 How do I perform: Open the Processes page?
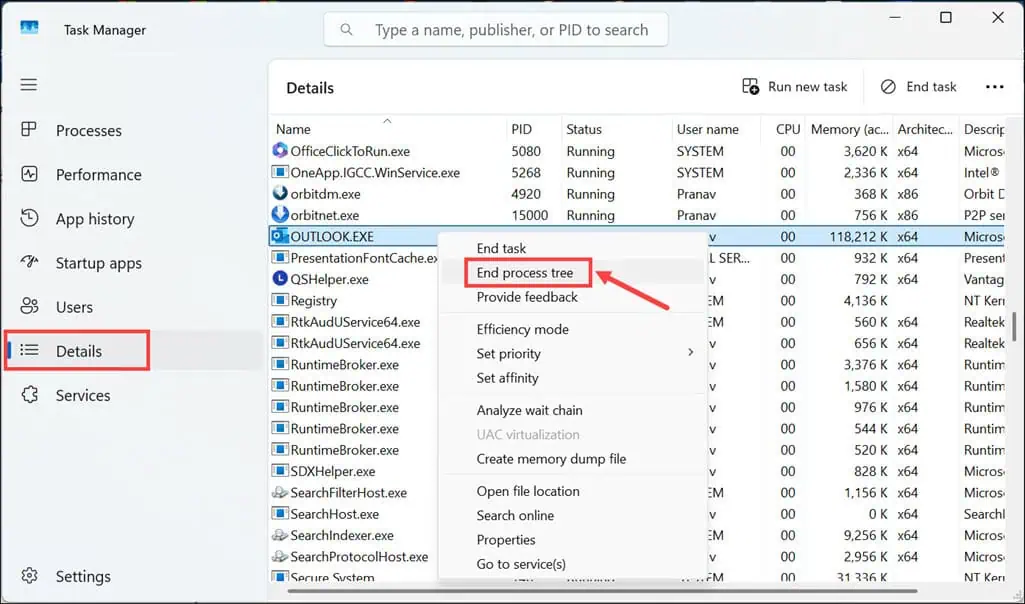pyautogui.click(x=88, y=131)
